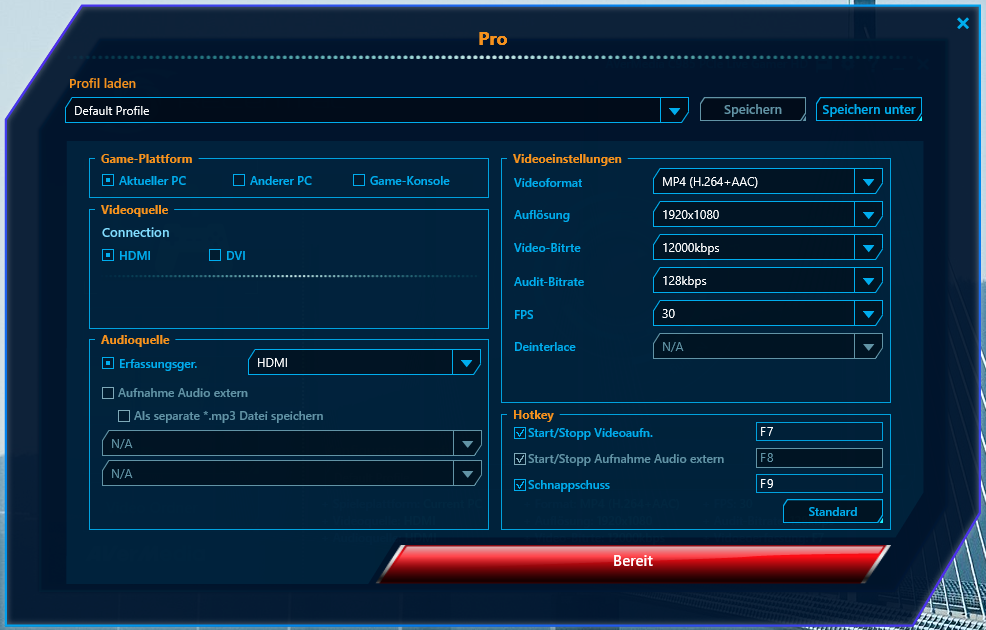The image size is (986, 630).
Task: Click the Standard hotkey reset button
Action: [x=833, y=512]
